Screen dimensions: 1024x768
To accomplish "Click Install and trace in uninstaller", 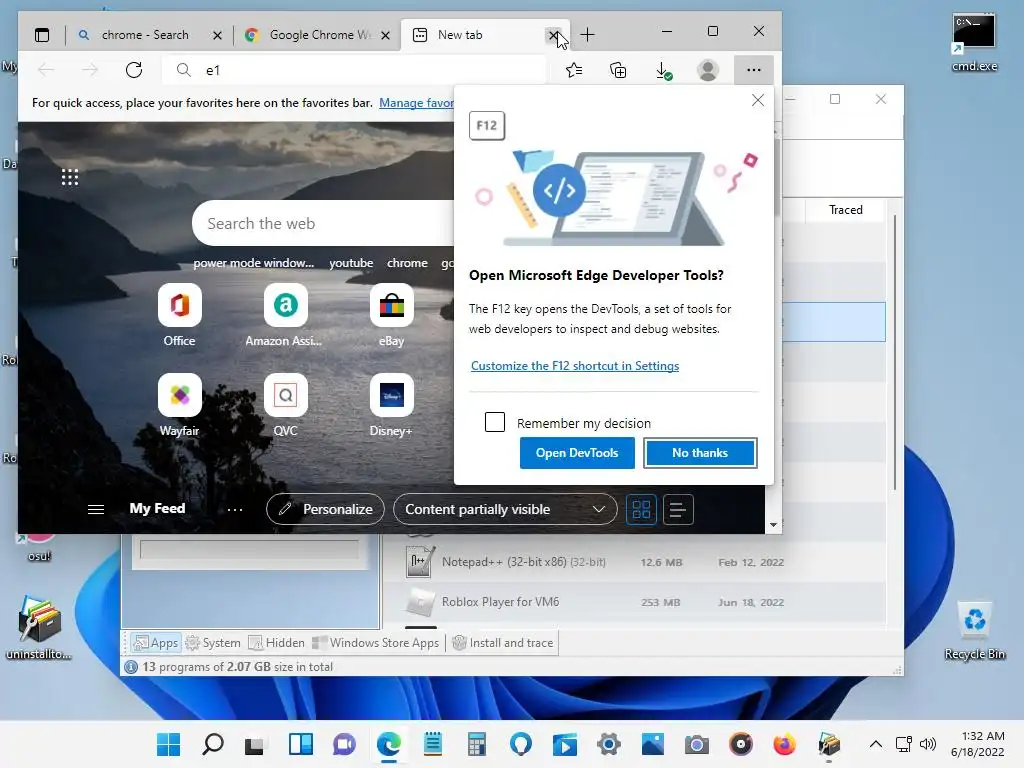I will (x=502, y=643).
